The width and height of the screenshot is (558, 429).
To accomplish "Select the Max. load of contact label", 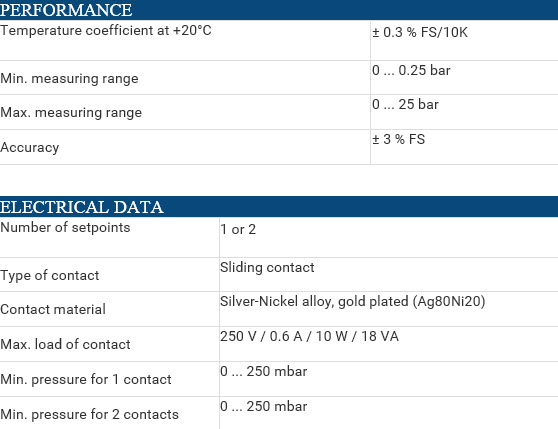I will point(65,344).
